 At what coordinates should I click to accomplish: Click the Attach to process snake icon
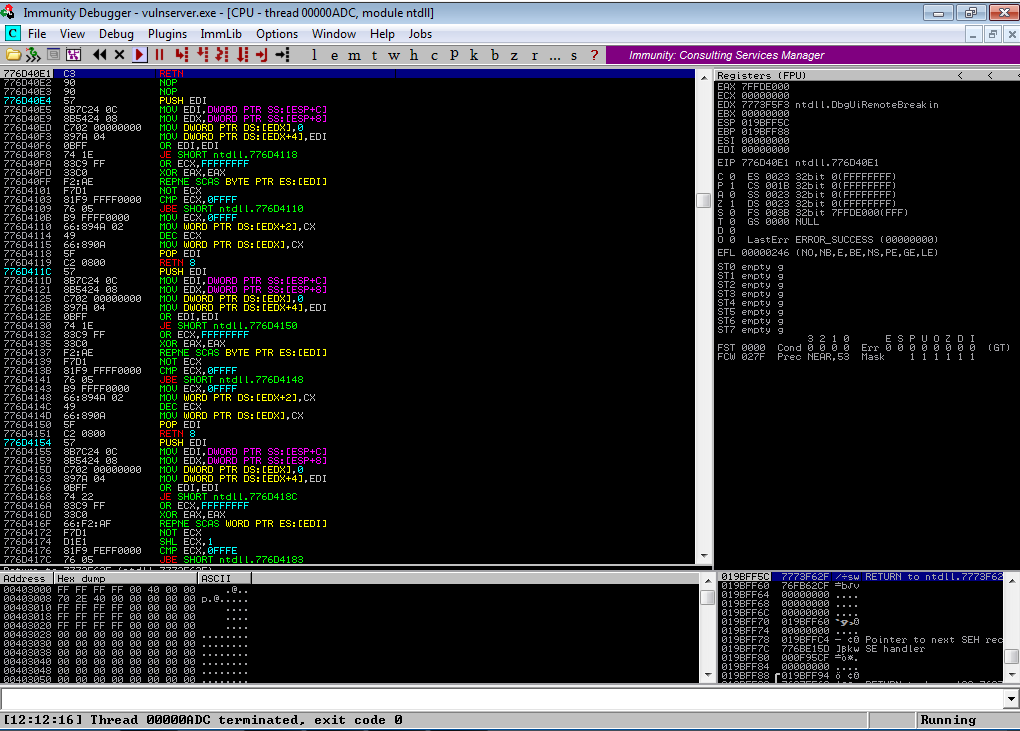click(x=33, y=55)
